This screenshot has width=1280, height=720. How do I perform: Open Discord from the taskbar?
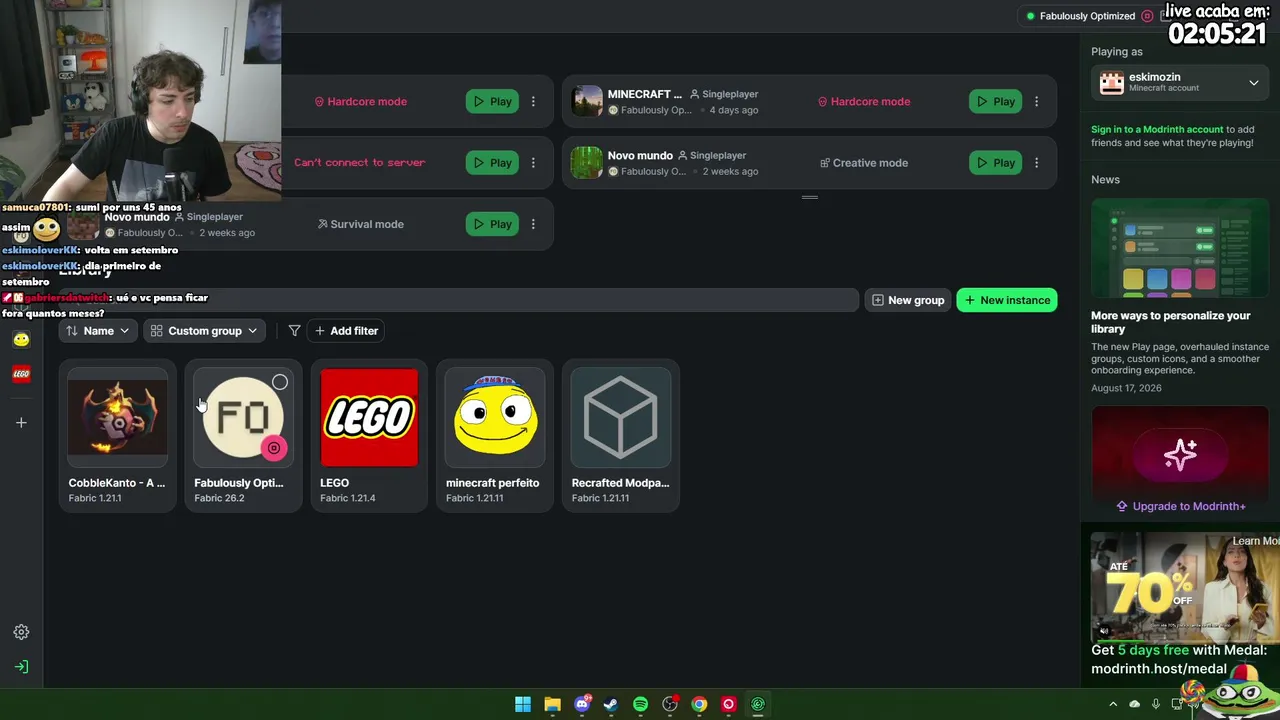(582, 704)
